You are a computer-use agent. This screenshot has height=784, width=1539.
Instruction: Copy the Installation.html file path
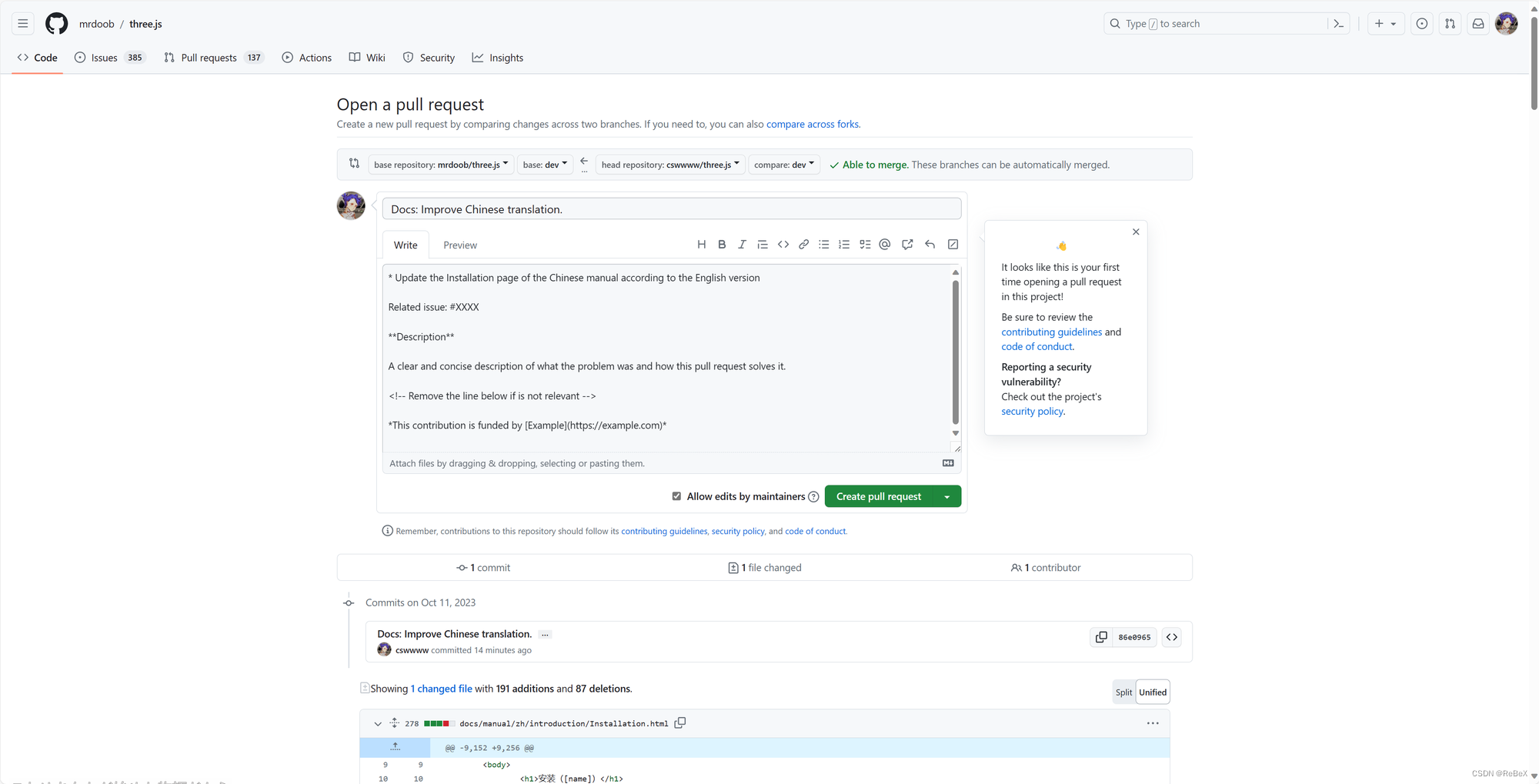click(x=680, y=723)
